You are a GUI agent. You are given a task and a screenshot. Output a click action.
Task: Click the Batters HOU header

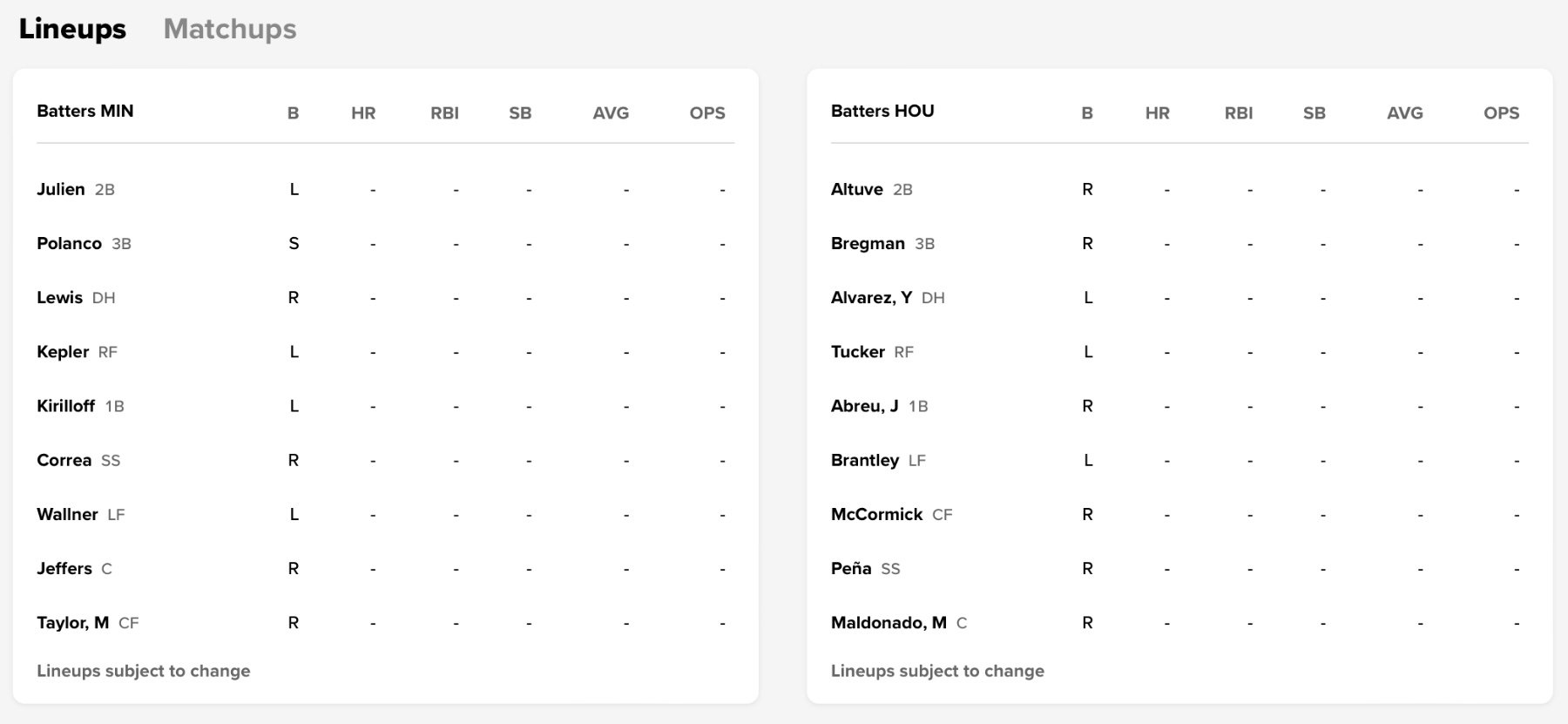[882, 112]
